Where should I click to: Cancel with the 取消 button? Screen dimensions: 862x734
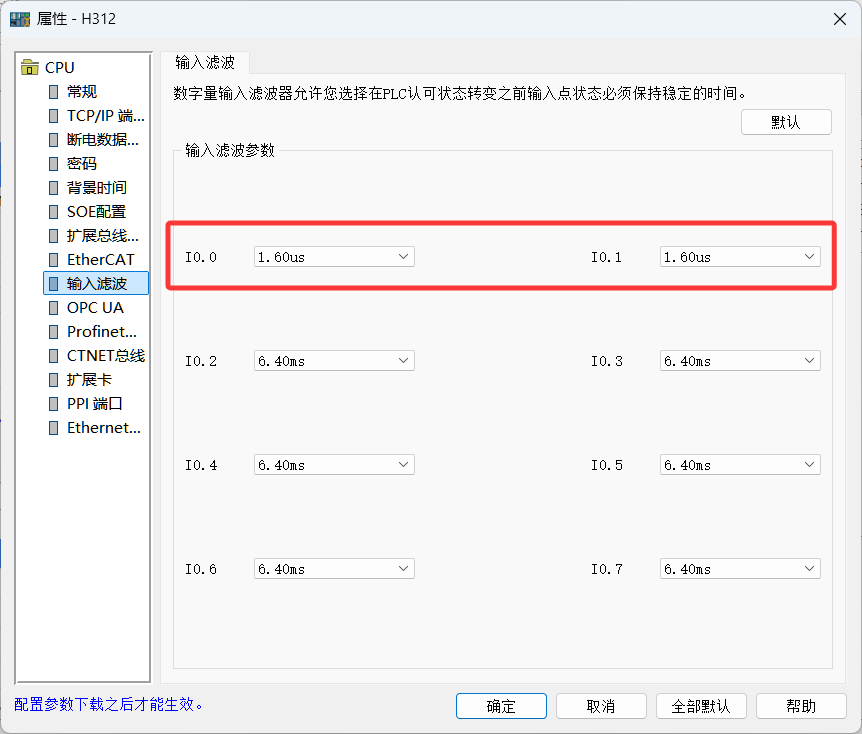(x=601, y=706)
